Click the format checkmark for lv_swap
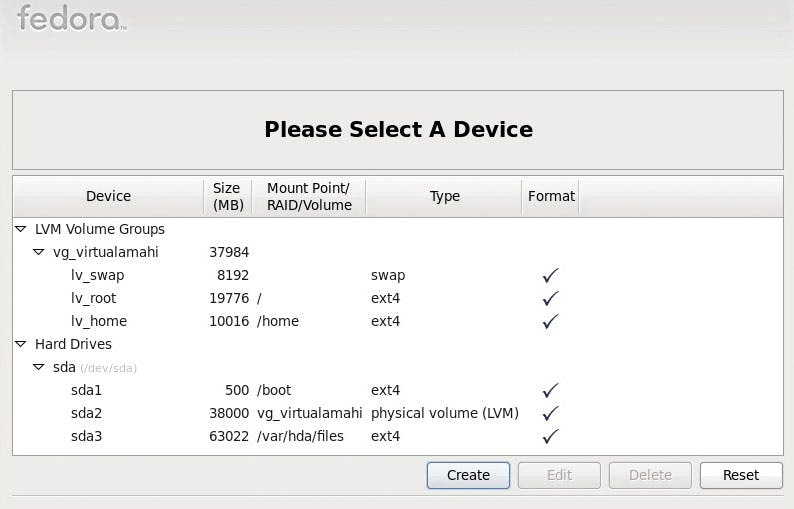This screenshot has height=509, width=794. (550, 276)
